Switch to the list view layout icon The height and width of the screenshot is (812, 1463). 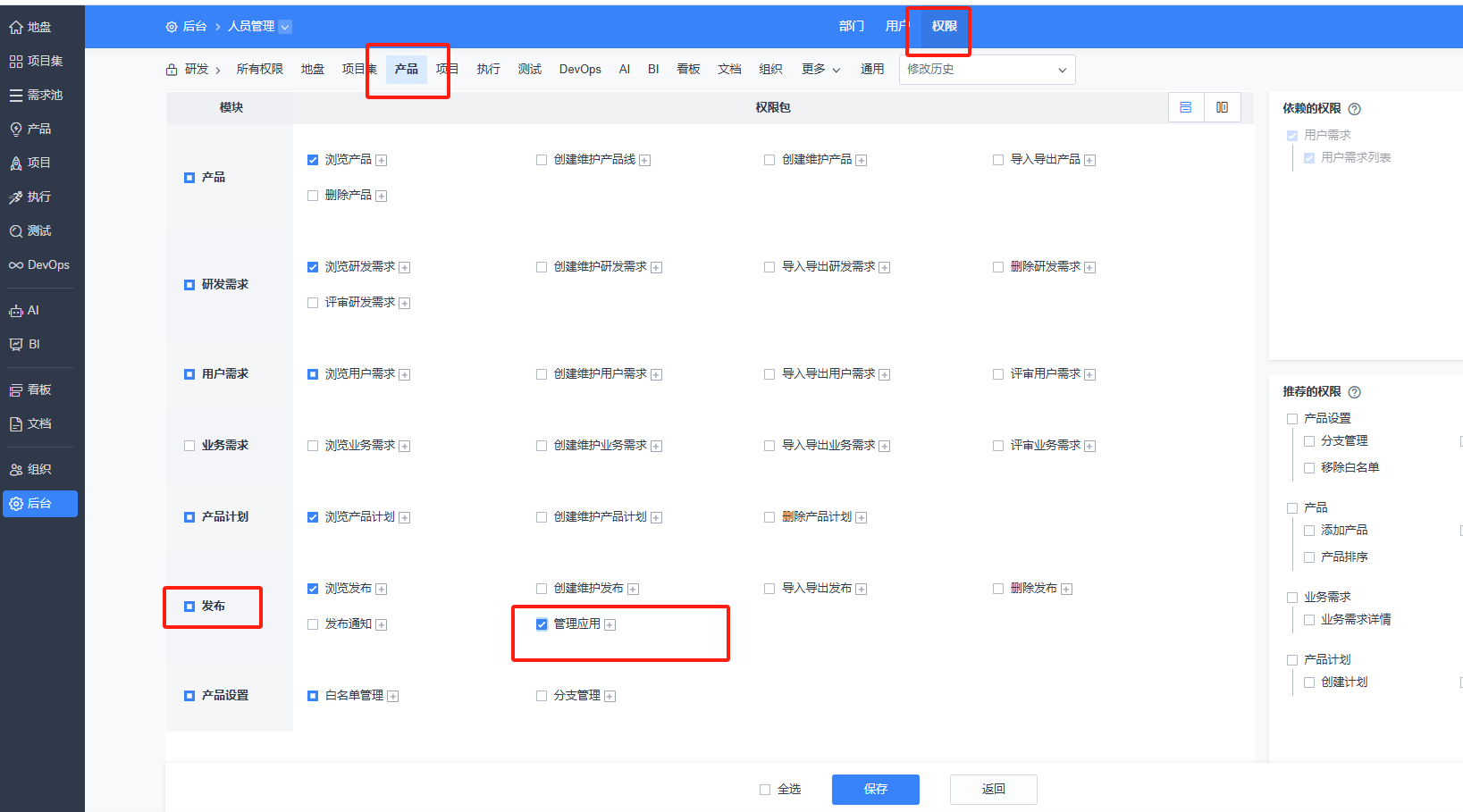[x=1186, y=107]
